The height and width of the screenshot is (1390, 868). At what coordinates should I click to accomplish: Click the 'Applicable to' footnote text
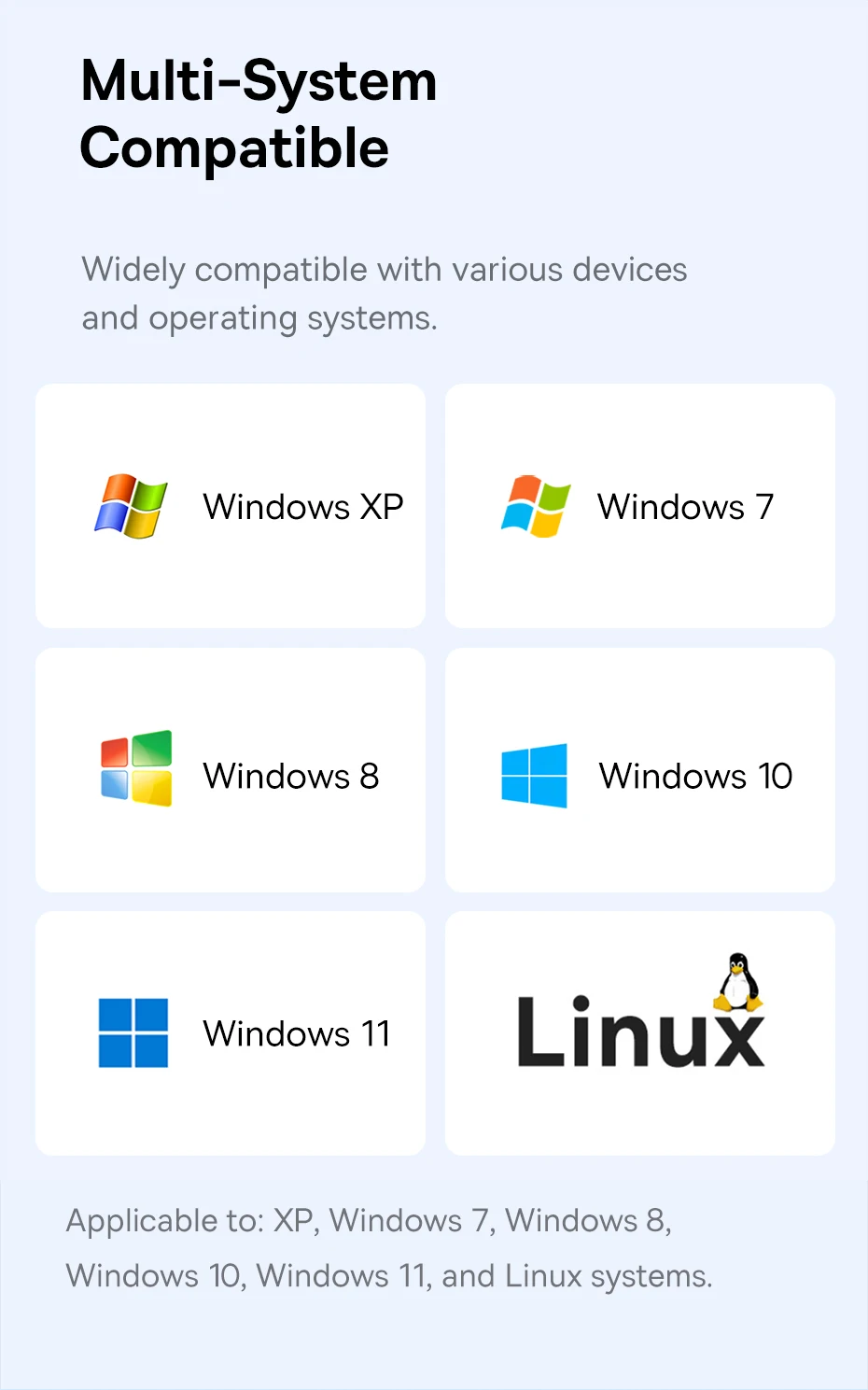click(x=389, y=1248)
